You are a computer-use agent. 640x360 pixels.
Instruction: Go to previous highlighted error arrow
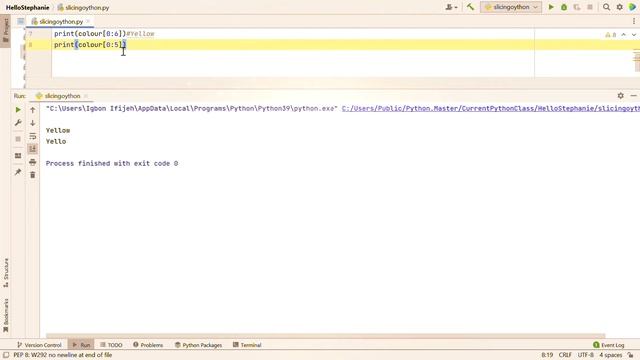click(x=624, y=35)
